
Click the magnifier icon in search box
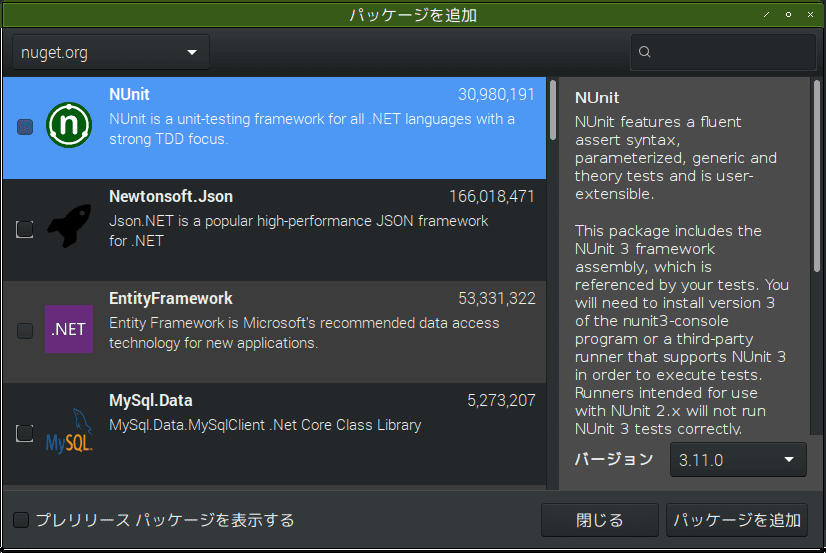645,52
